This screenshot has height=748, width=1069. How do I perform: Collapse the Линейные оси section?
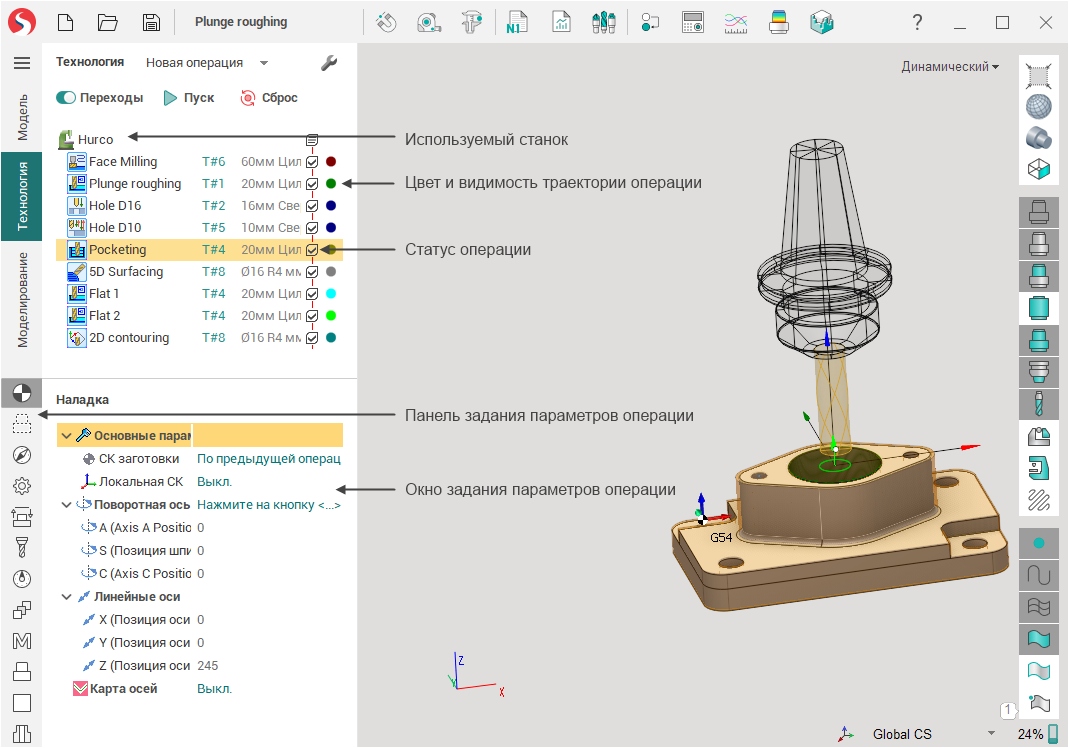(x=66, y=597)
